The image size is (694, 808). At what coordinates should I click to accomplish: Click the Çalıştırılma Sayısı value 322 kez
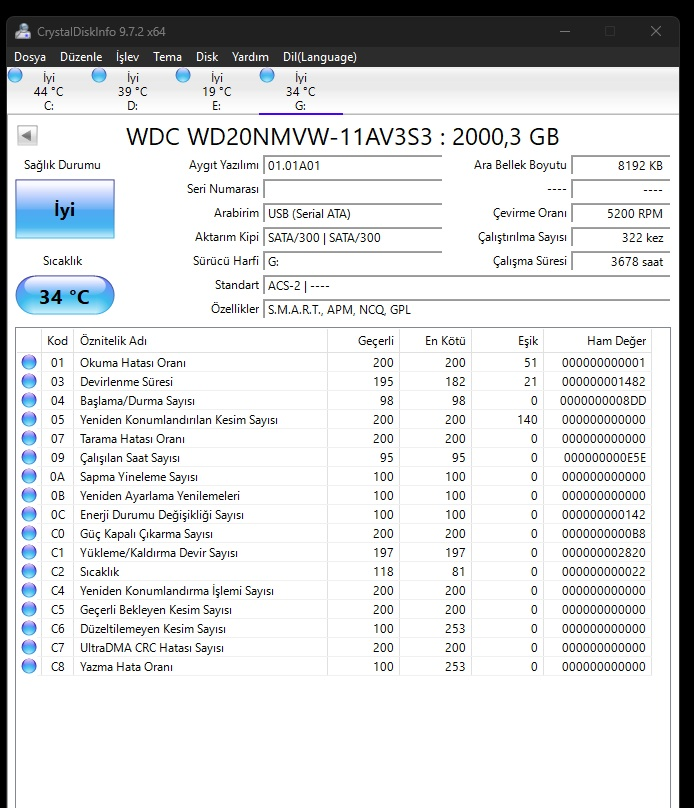(x=621, y=238)
